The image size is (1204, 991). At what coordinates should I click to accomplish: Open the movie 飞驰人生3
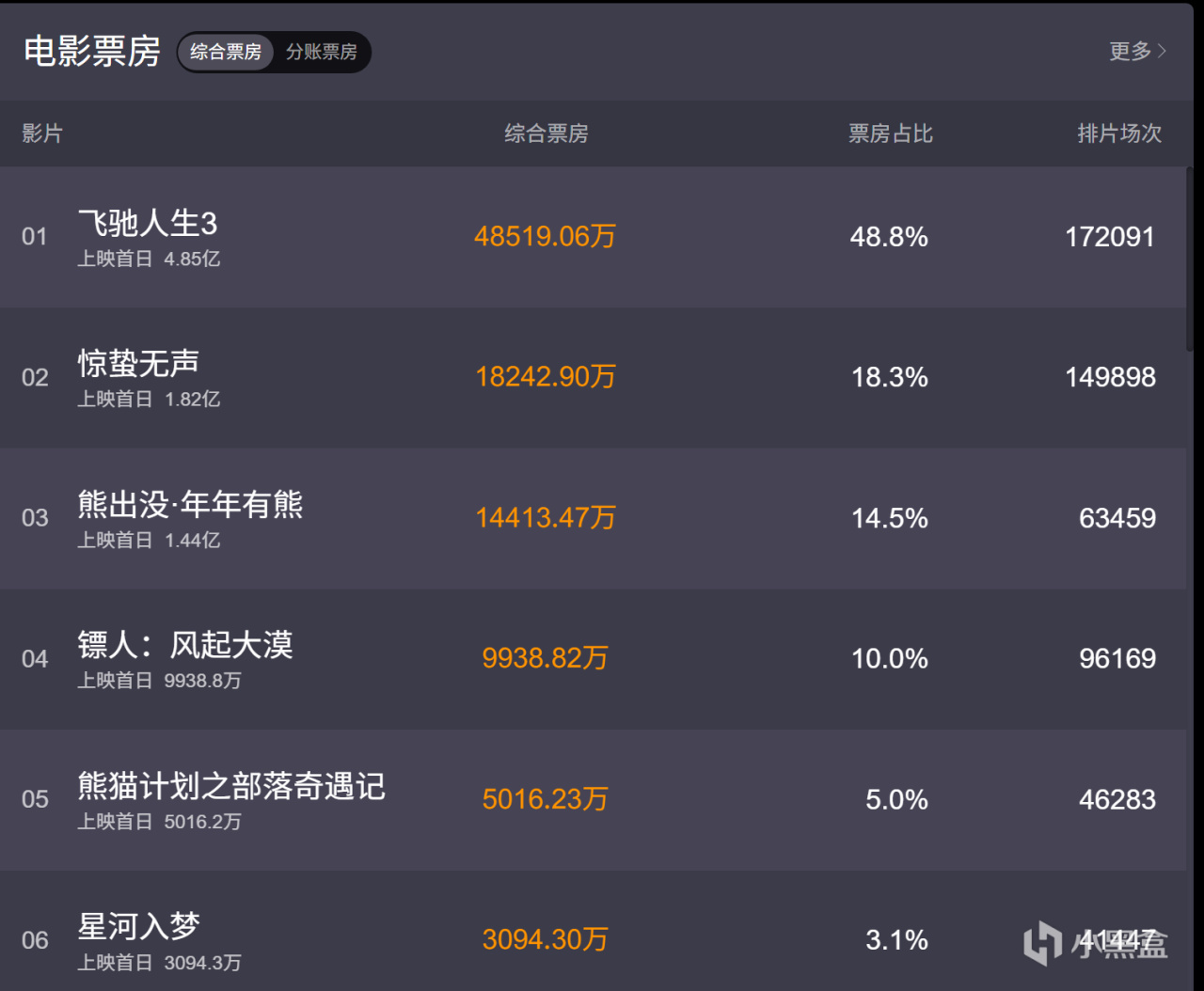pos(148,224)
